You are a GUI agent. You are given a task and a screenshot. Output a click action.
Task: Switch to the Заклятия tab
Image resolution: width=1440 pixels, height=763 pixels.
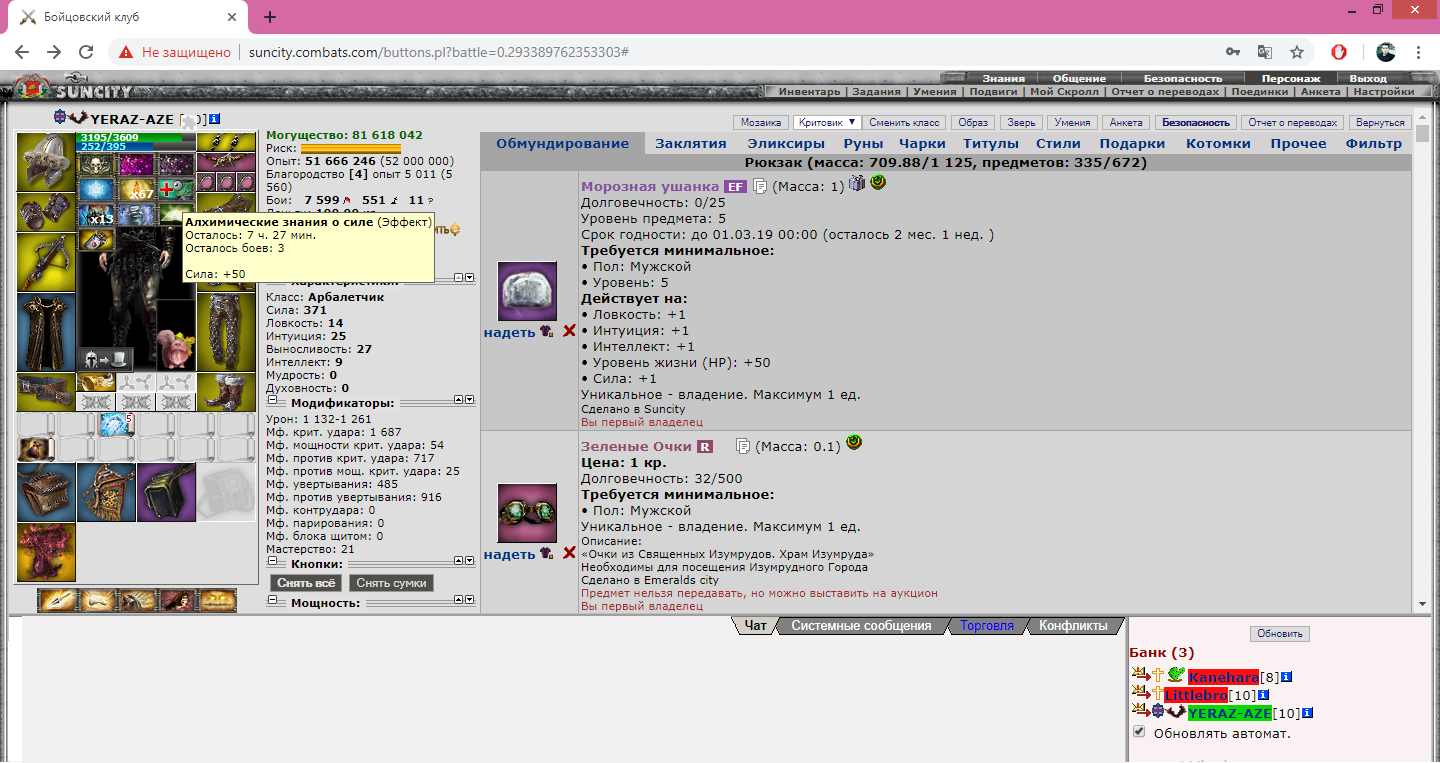pyautogui.click(x=691, y=143)
